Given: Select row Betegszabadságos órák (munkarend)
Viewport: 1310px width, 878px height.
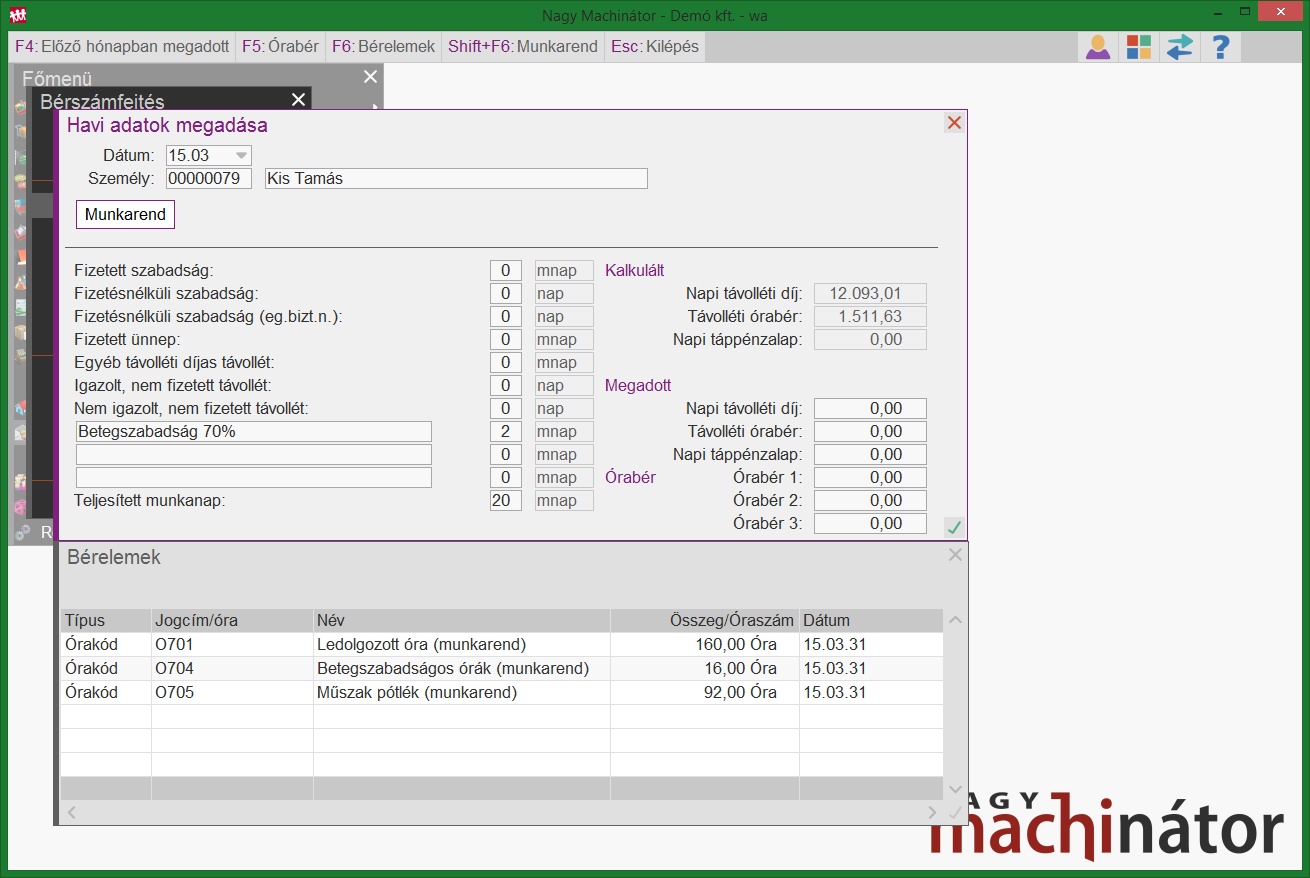Looking at the screenshot, I should coord(502,668).
